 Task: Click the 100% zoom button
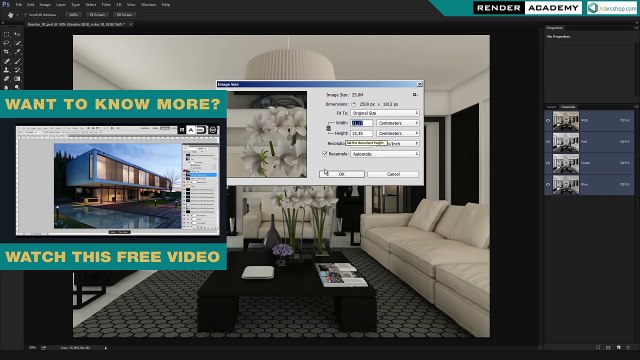pos(73,15)
